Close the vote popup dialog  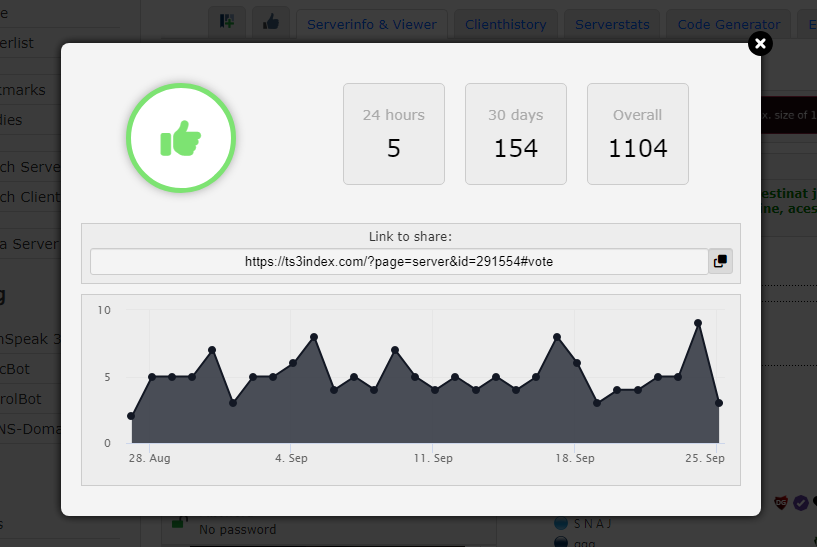[760, 43]
